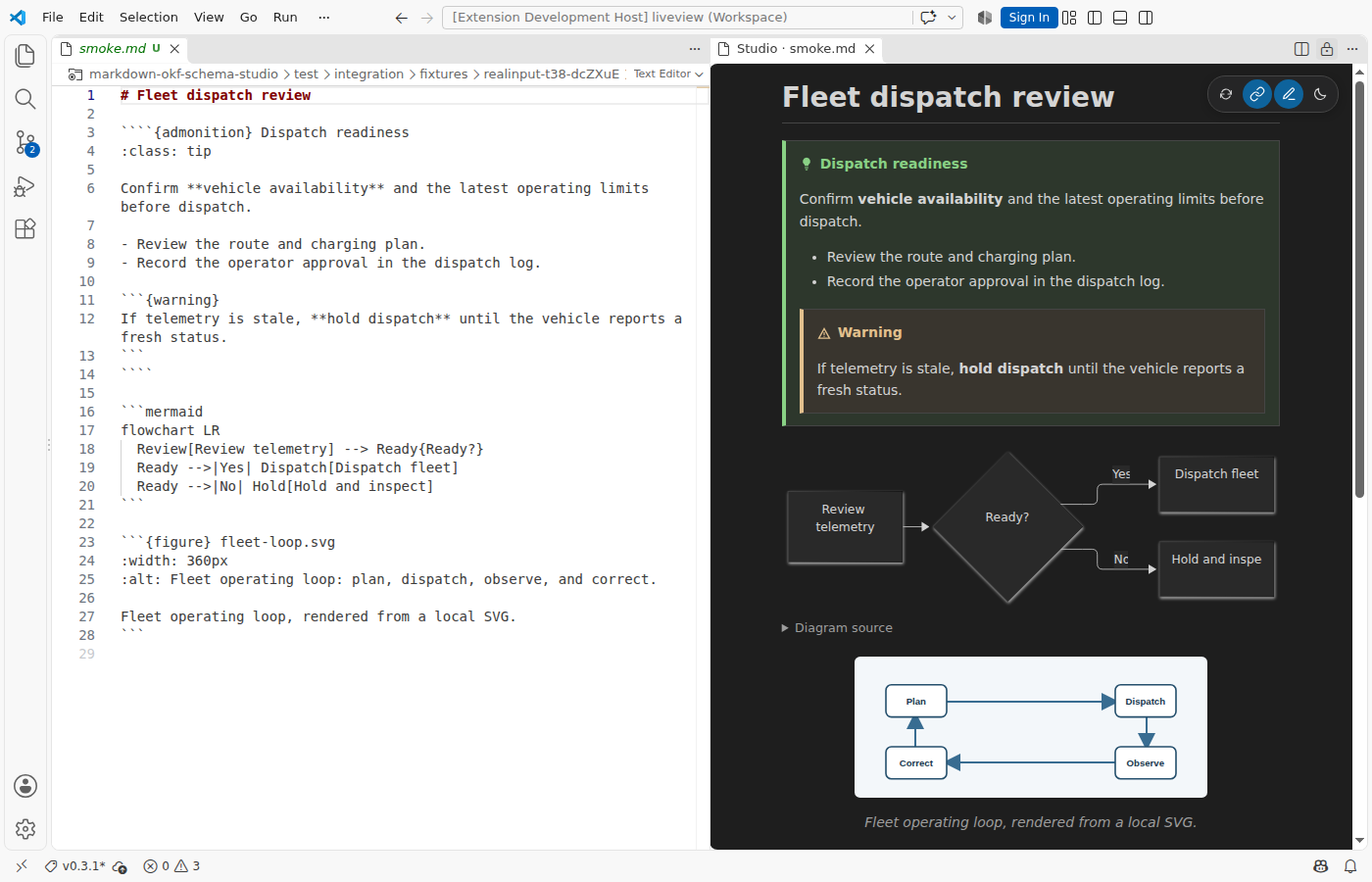Open the Selection menu
This screenshot has width=1372, height=882.
pyautogui.click(x=149, y=18)
